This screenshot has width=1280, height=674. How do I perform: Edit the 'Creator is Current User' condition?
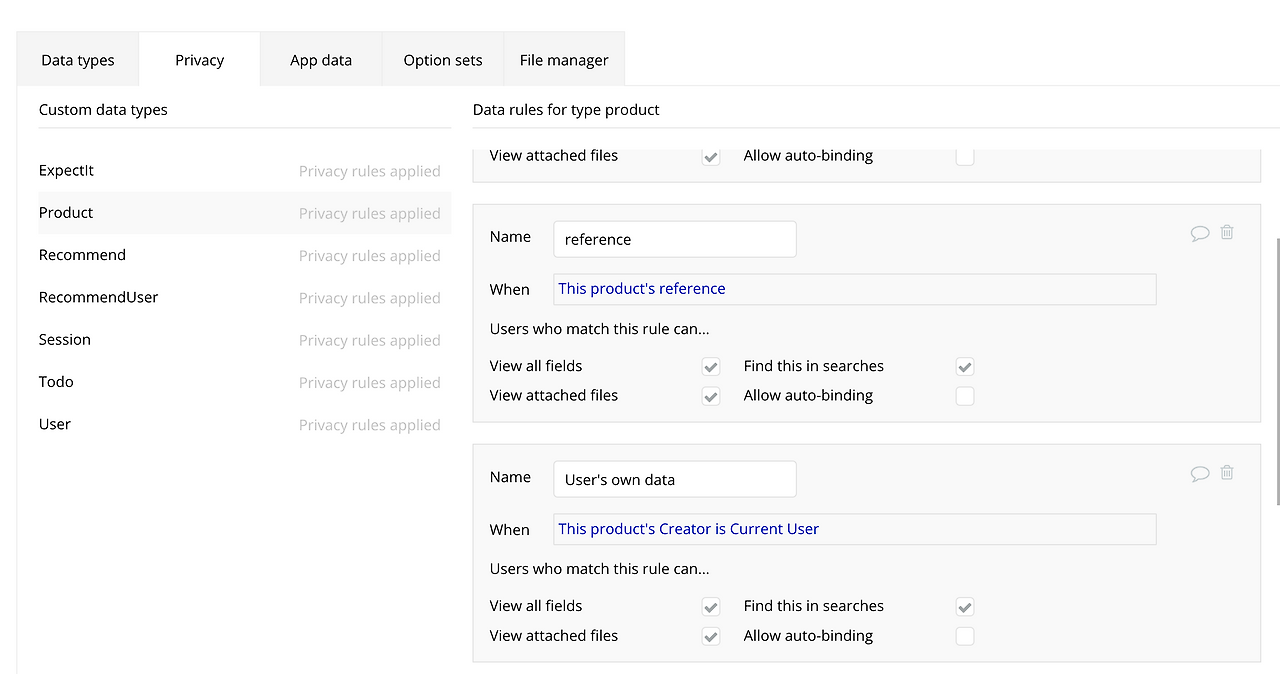coord(854,529)
